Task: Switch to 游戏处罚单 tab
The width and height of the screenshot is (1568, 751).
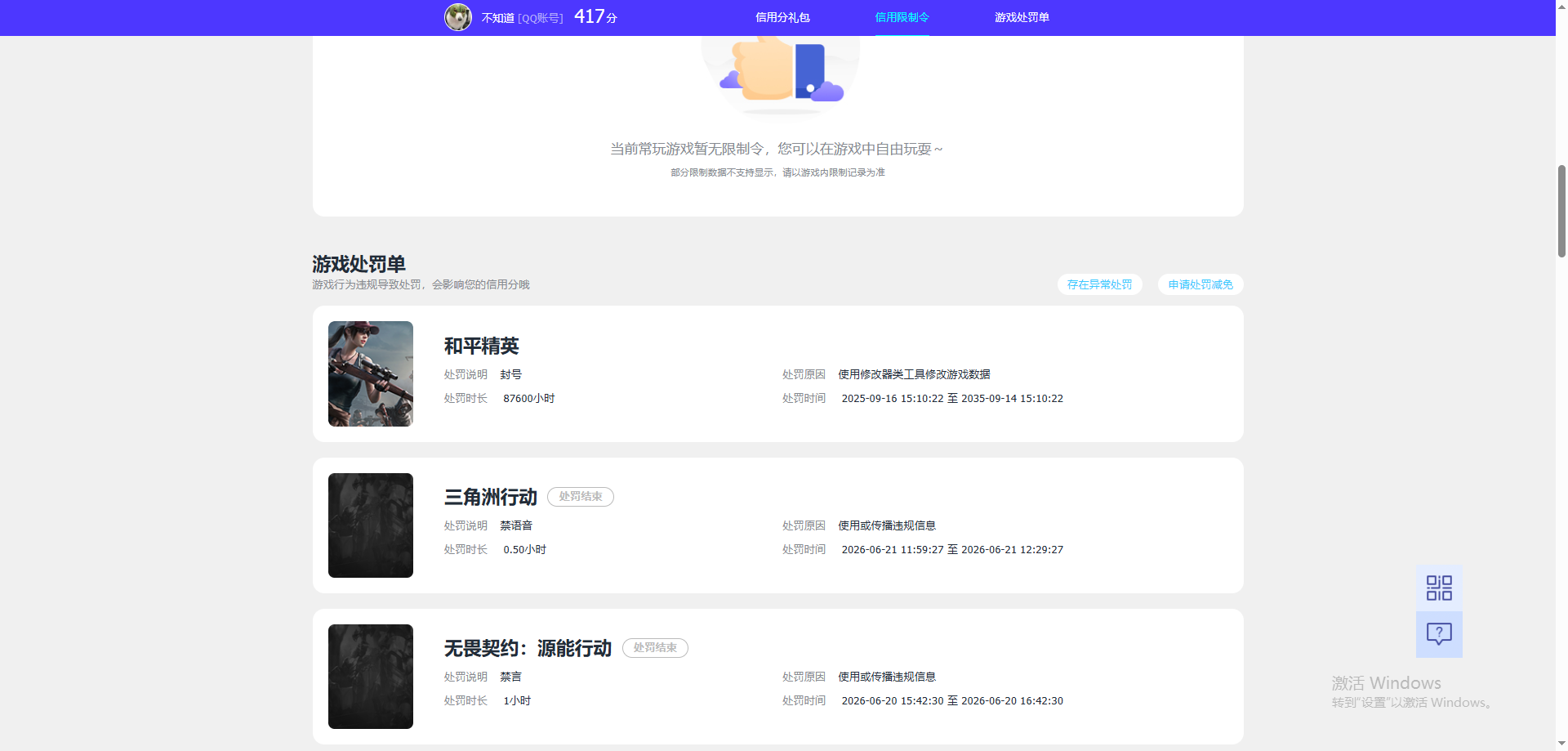Action: coord(1022,17)
